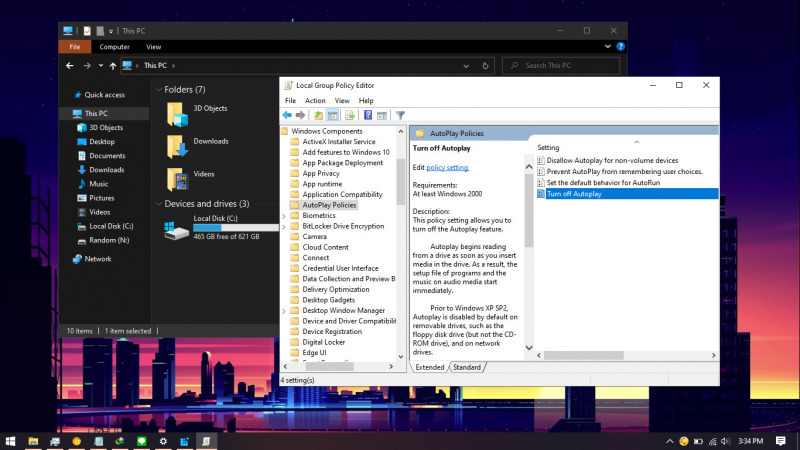Click the Export List toolbar icon

click(x=349, y=115)
